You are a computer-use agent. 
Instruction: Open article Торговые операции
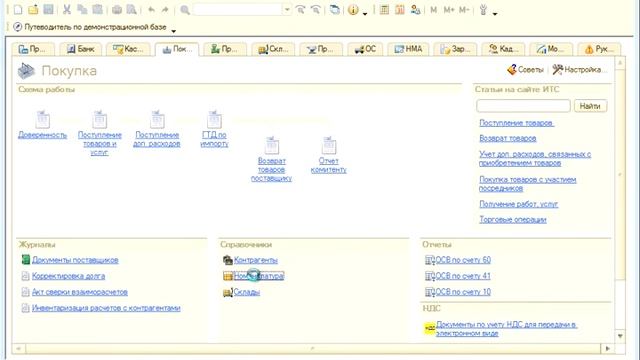[x=513, y=219]
